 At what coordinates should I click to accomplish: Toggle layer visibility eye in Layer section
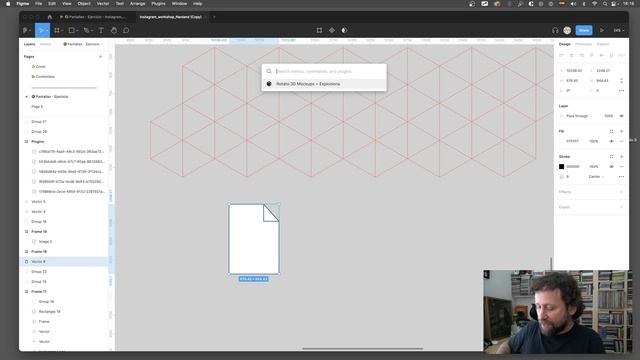pyautogui.click(x=621, y=116)
